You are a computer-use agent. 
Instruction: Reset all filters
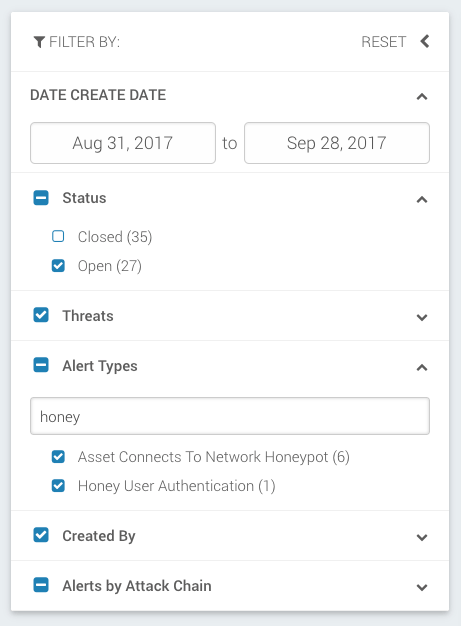[x=384, y=42]
